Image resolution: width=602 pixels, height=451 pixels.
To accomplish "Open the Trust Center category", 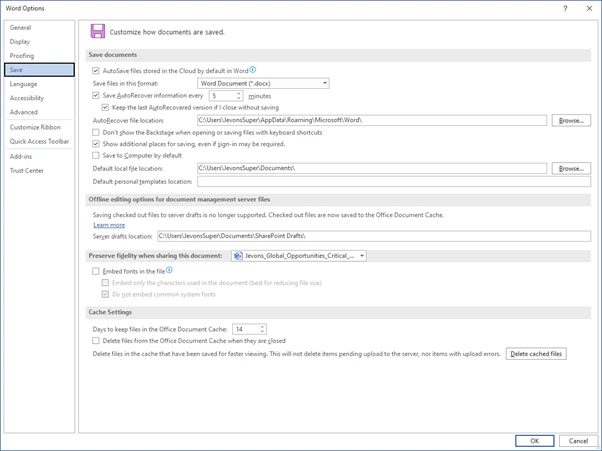I will click(x=39, y=170).
